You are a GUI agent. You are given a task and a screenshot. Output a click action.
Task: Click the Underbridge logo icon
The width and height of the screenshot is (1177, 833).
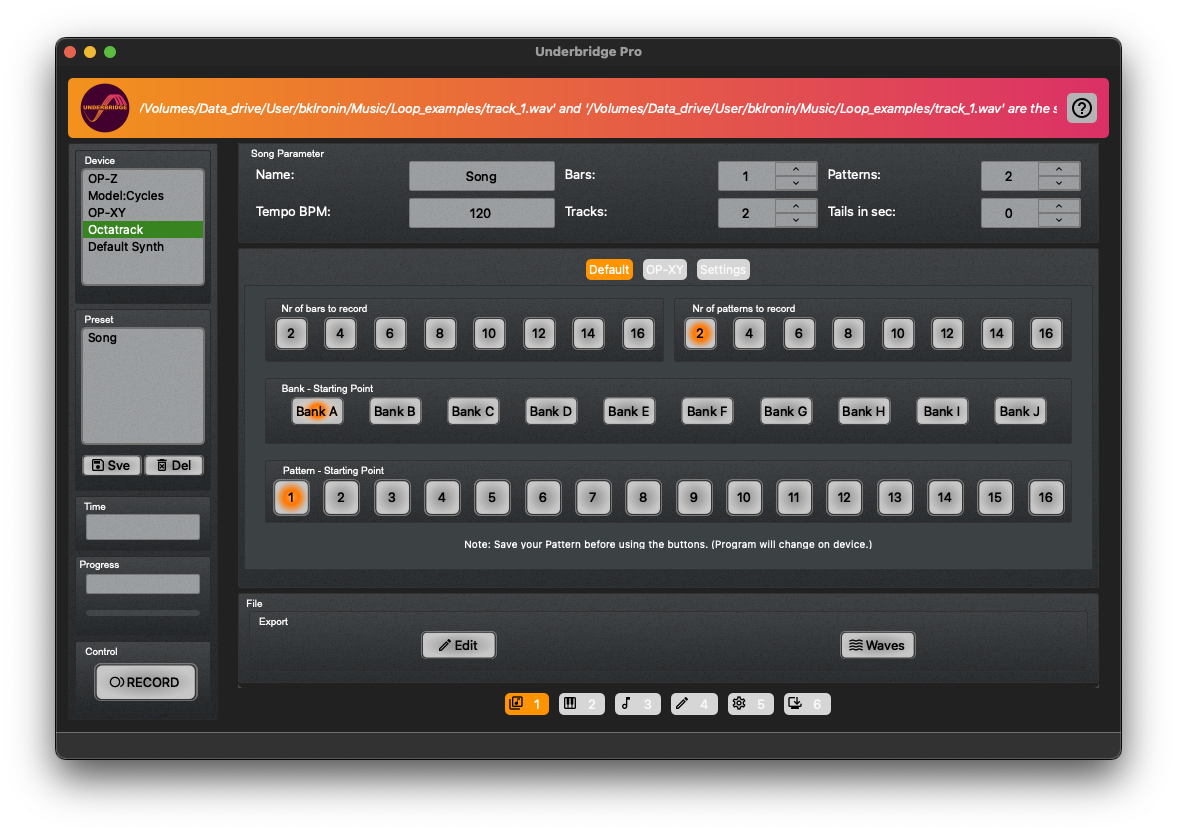click(105, 108)
